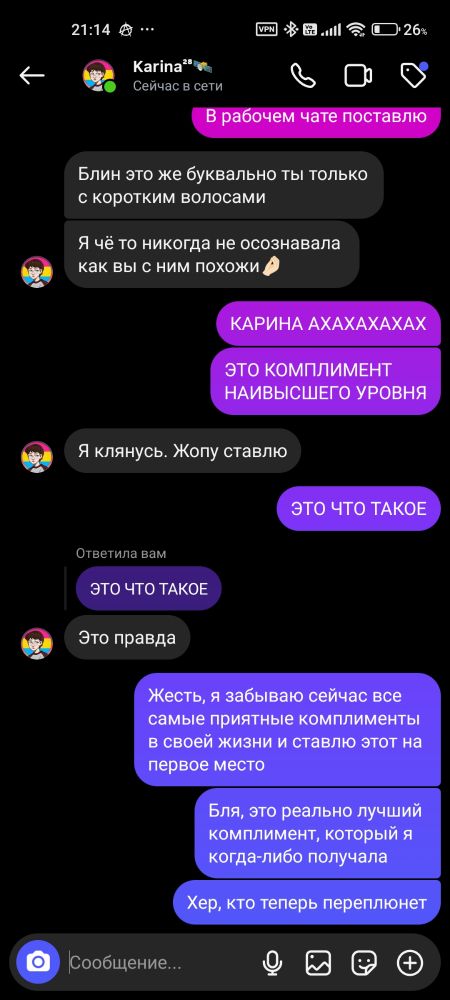Go back using the arrow icon
450x1000 pixels.
tap(32, 76)
